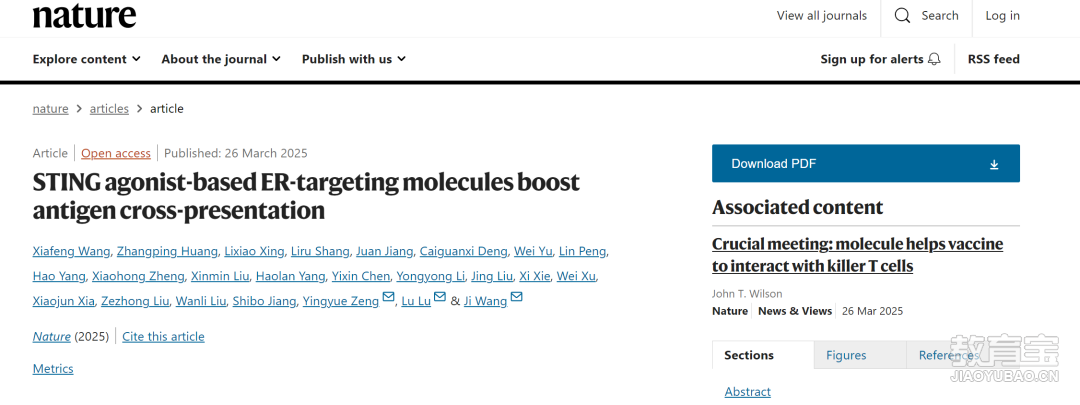
Task: Click envelope icon next to Lu Lu
Action: [440, 298]
